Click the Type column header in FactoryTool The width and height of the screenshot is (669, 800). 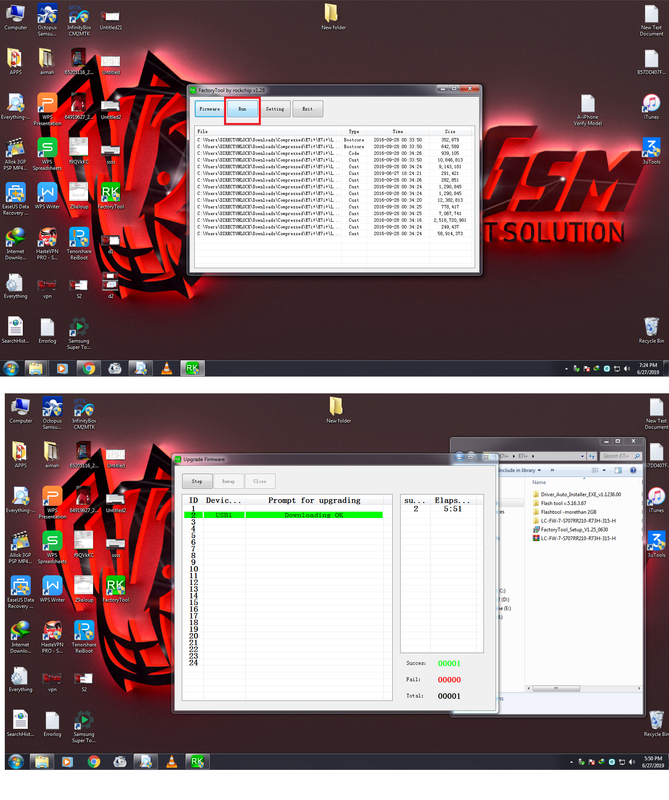(354, 131)
